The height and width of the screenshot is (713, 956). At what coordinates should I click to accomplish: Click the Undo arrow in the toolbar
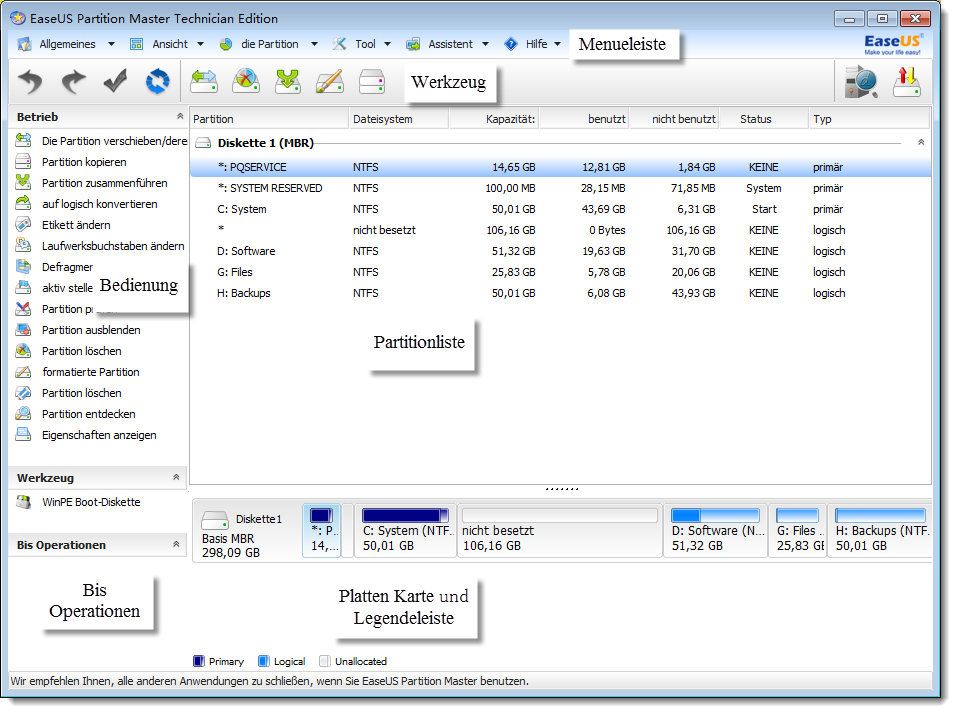tap(30, 82)
